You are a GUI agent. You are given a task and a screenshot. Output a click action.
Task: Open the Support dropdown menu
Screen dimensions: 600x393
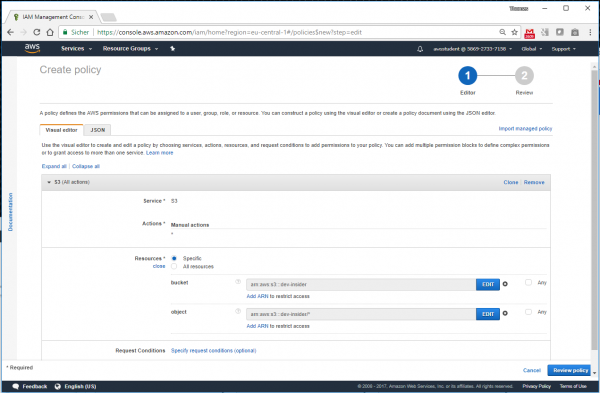tap(563, 49)
